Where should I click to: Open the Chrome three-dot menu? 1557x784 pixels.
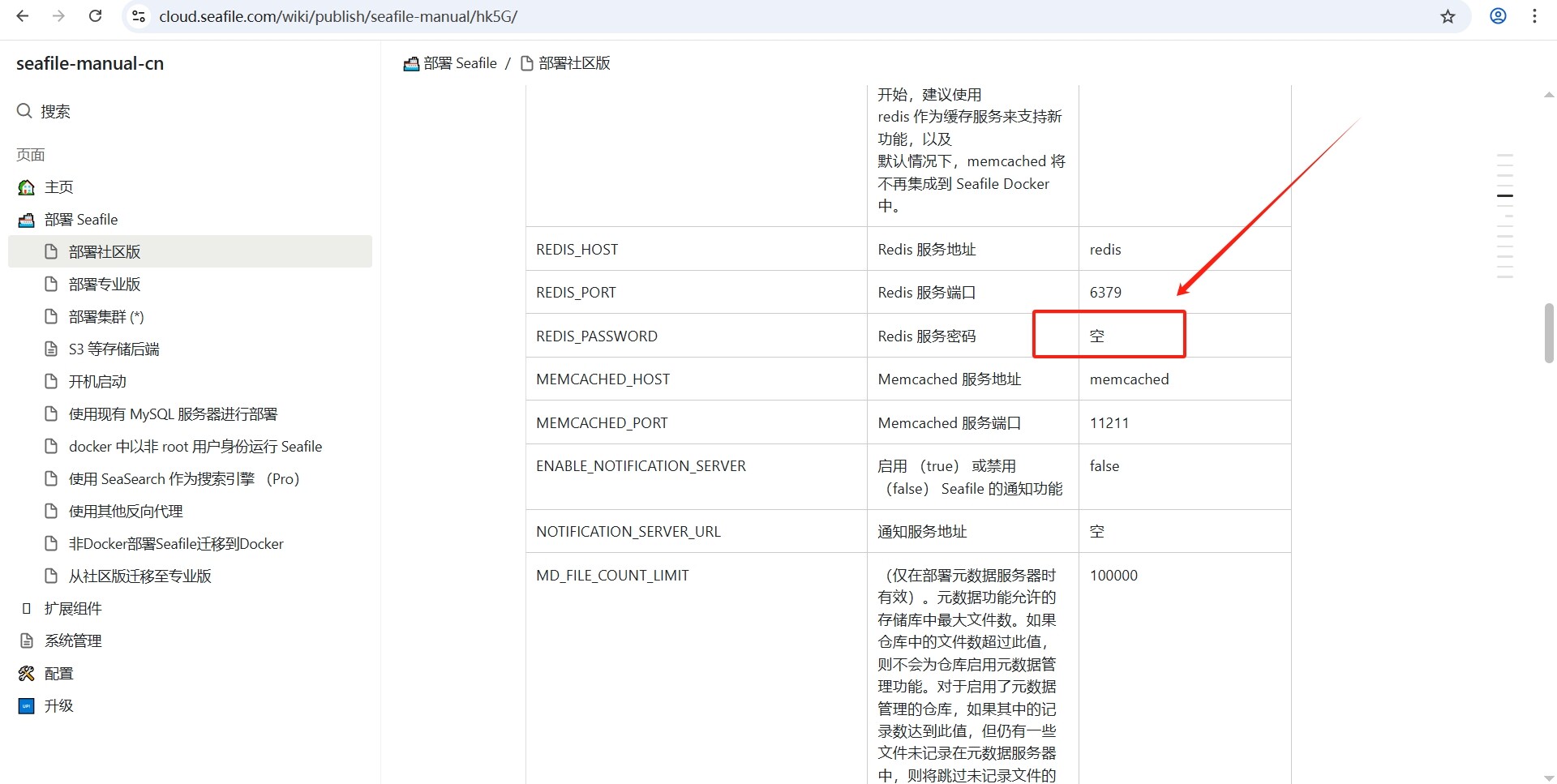point(1534,16)
